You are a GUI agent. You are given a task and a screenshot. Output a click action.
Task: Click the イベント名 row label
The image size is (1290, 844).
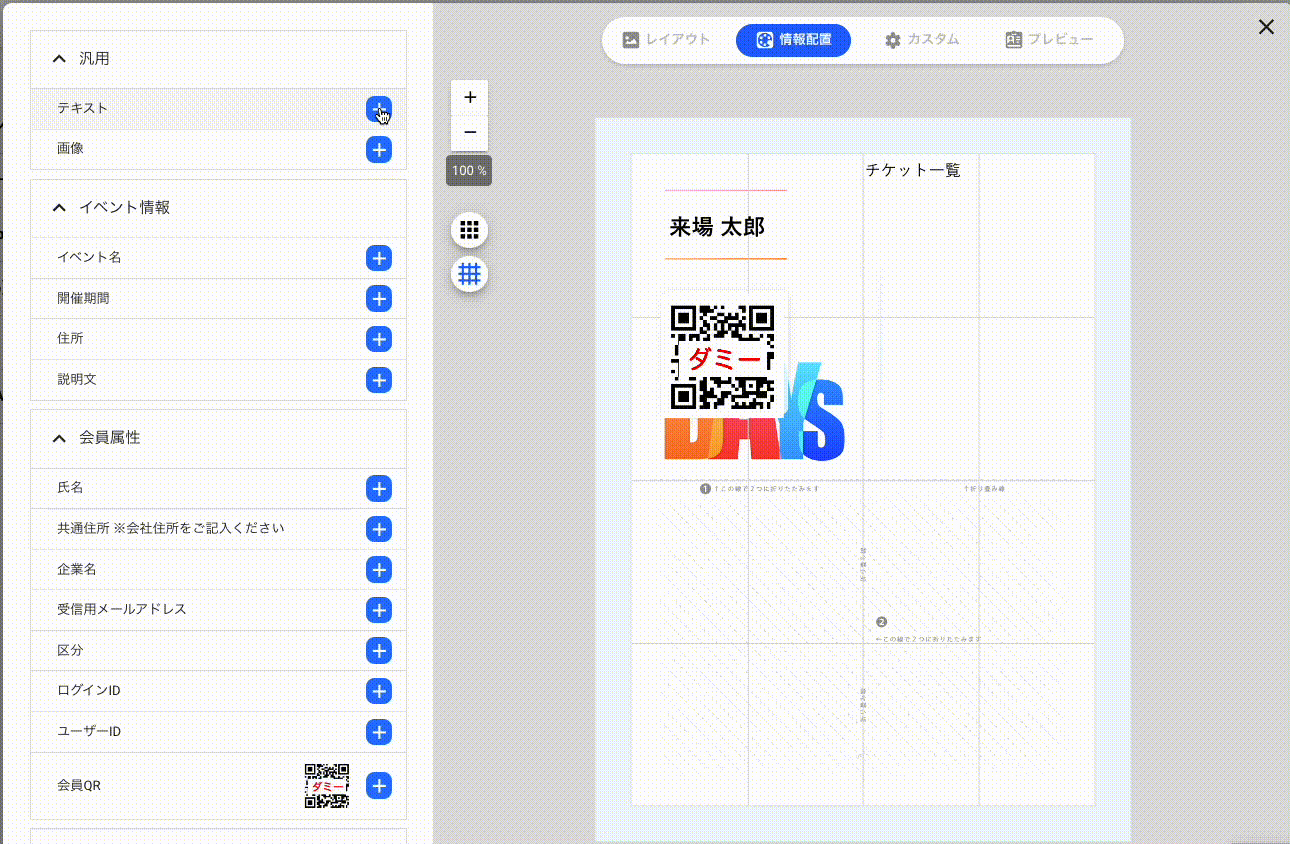coord(89,257)
